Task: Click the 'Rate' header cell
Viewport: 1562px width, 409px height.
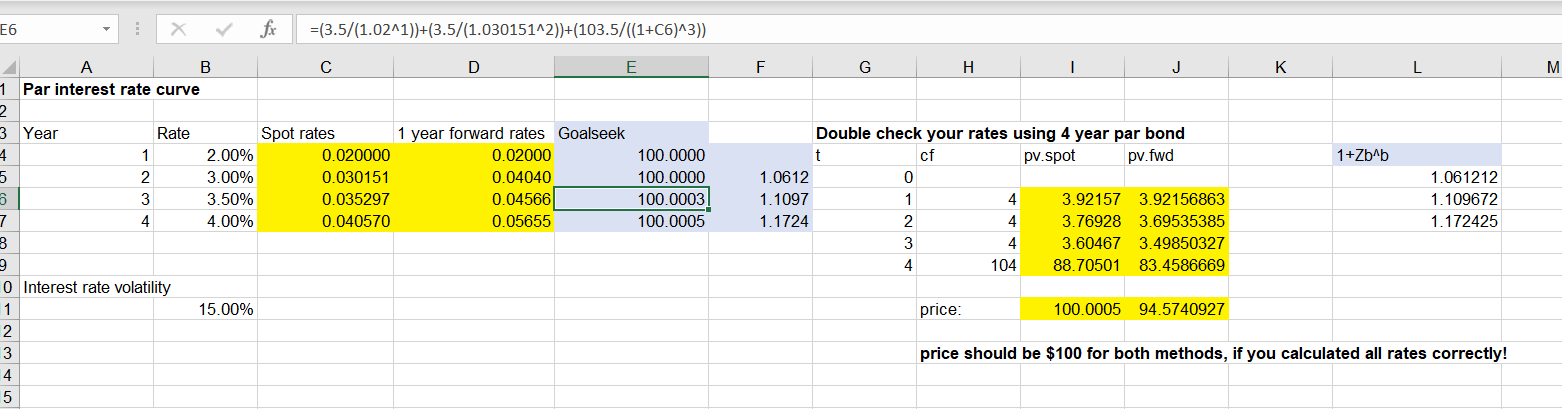Action: tap(205, 133)
